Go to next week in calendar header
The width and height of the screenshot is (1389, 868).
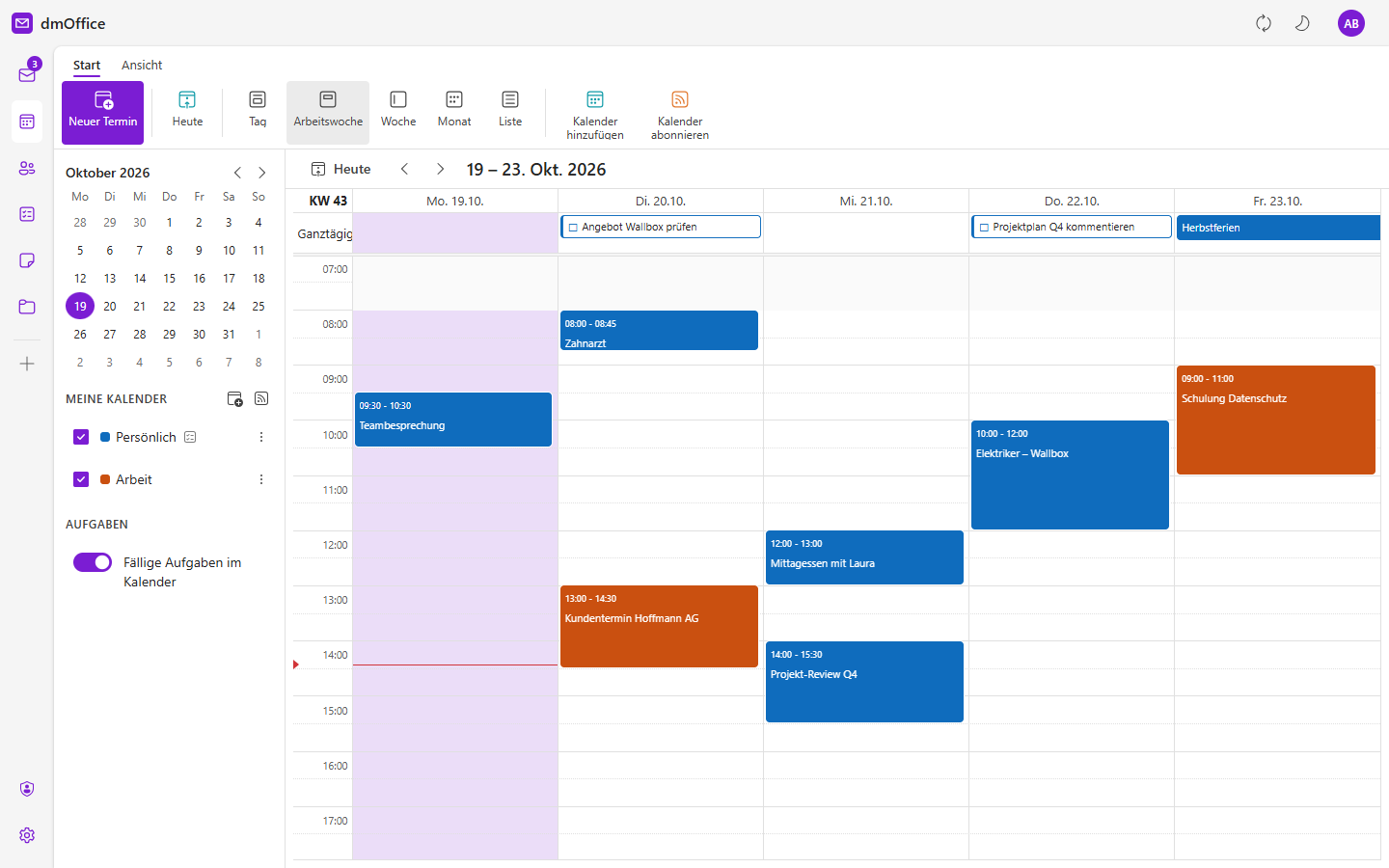[x=441, y=169]
